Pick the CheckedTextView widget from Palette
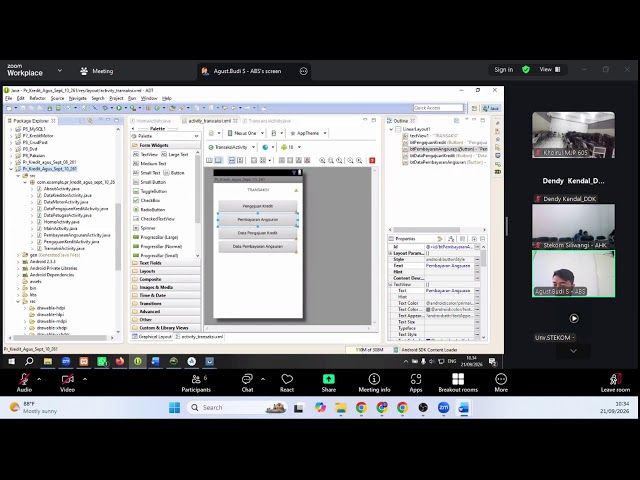The image size is (640, 480). (x=153, y=219)
